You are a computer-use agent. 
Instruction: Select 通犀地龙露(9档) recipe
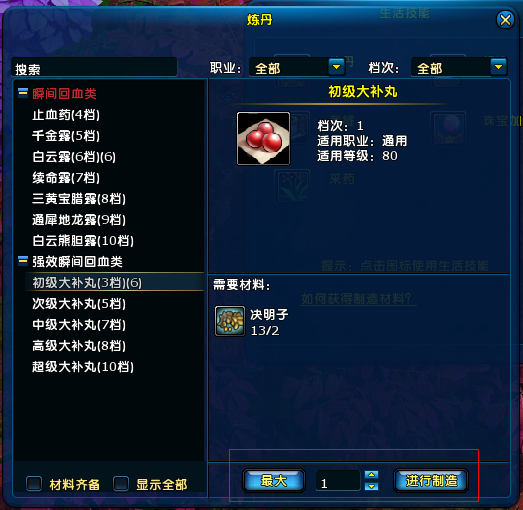[79, 220]
